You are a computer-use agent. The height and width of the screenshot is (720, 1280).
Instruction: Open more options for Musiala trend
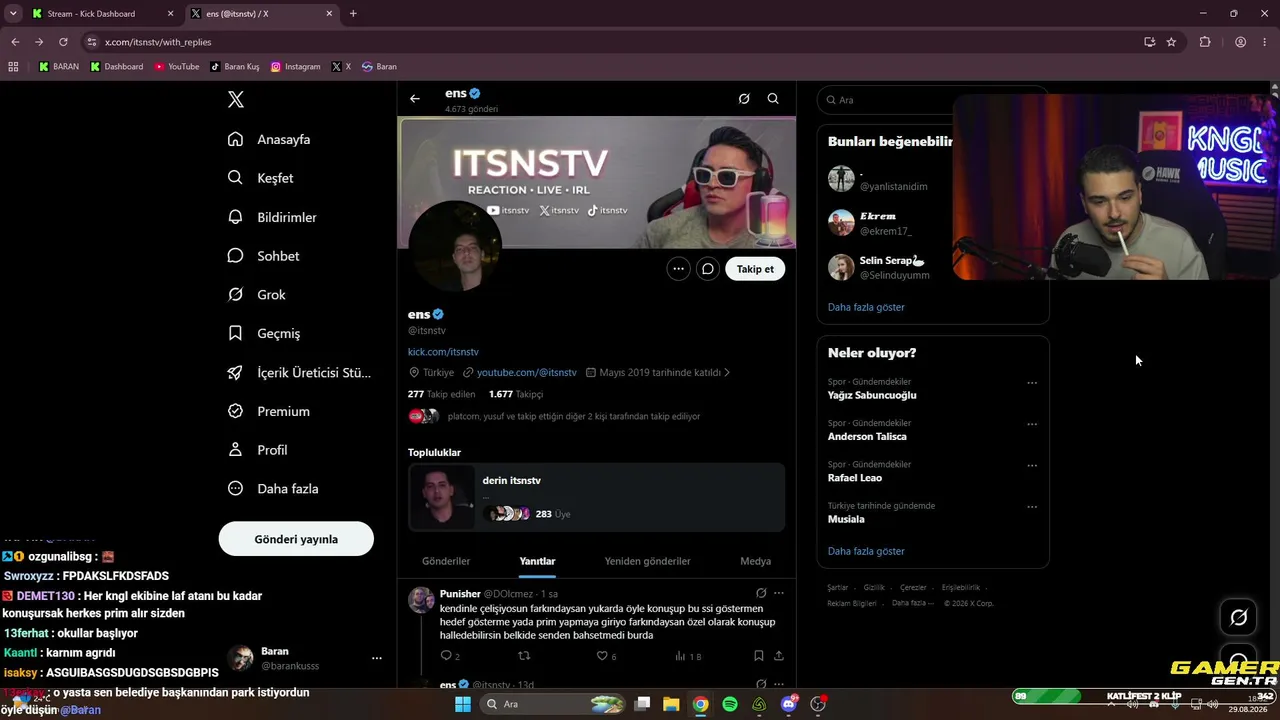click(x=1032, y=507)
